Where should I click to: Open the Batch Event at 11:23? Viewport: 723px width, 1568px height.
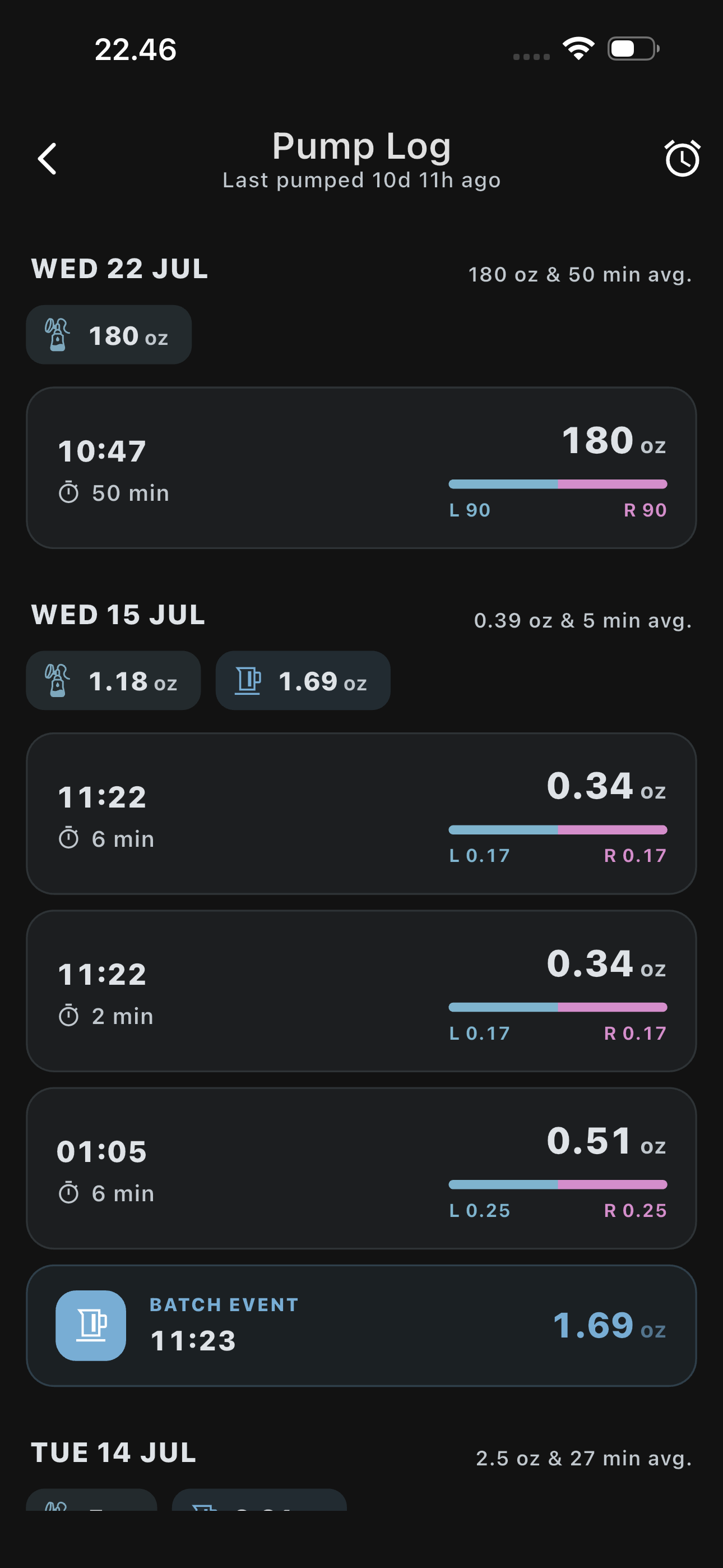click(x=361, y=1325)
